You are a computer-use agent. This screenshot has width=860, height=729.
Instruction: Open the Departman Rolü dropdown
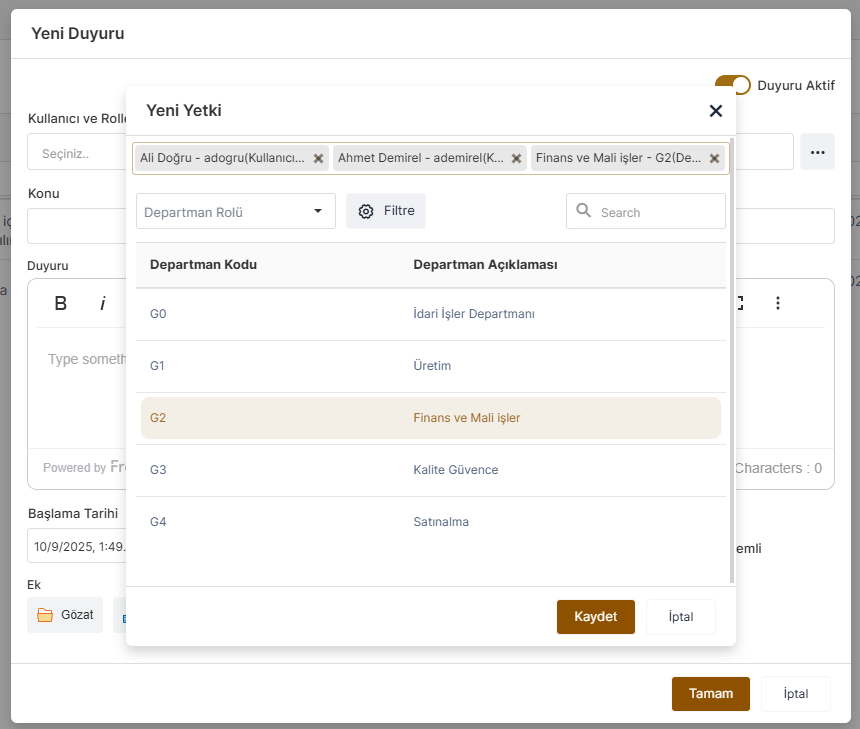coord(235,212)
